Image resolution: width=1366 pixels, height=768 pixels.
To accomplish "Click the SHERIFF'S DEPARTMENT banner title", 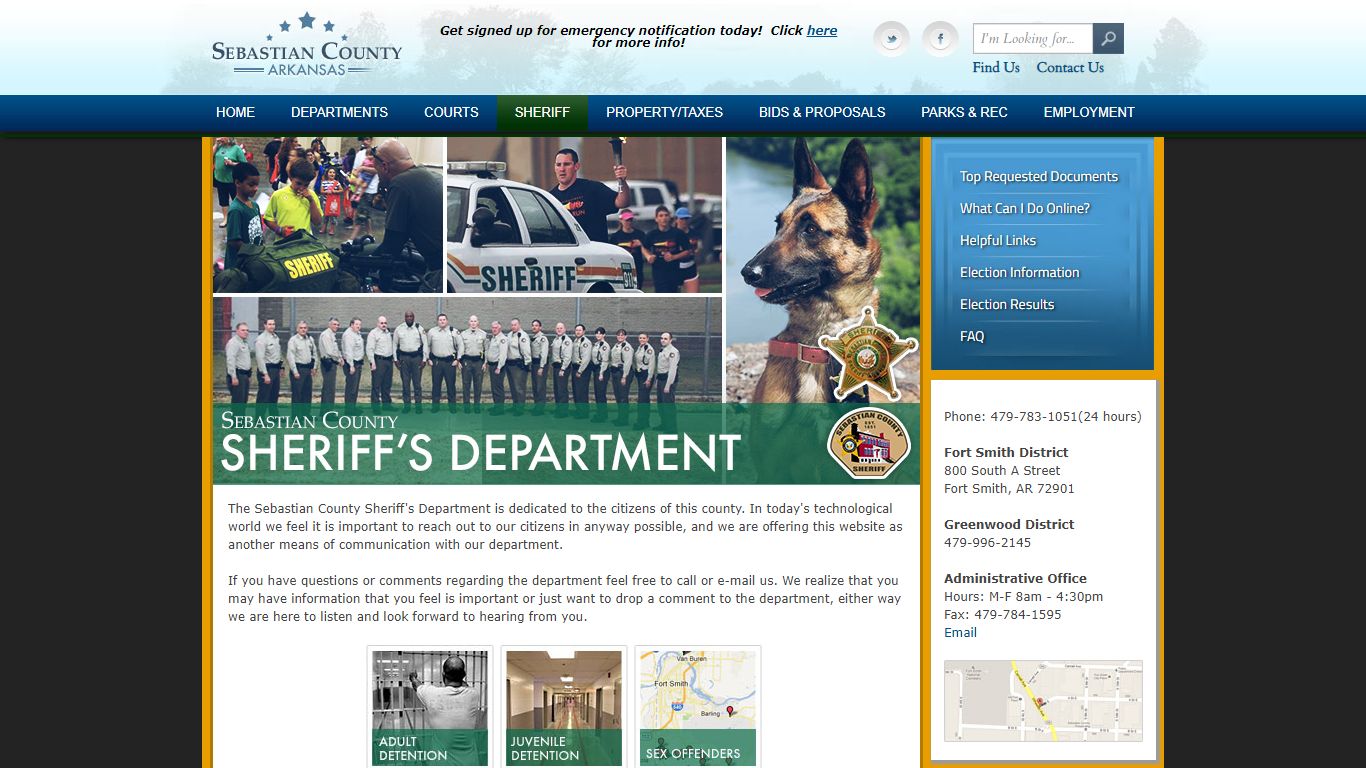I will point(480,452).
